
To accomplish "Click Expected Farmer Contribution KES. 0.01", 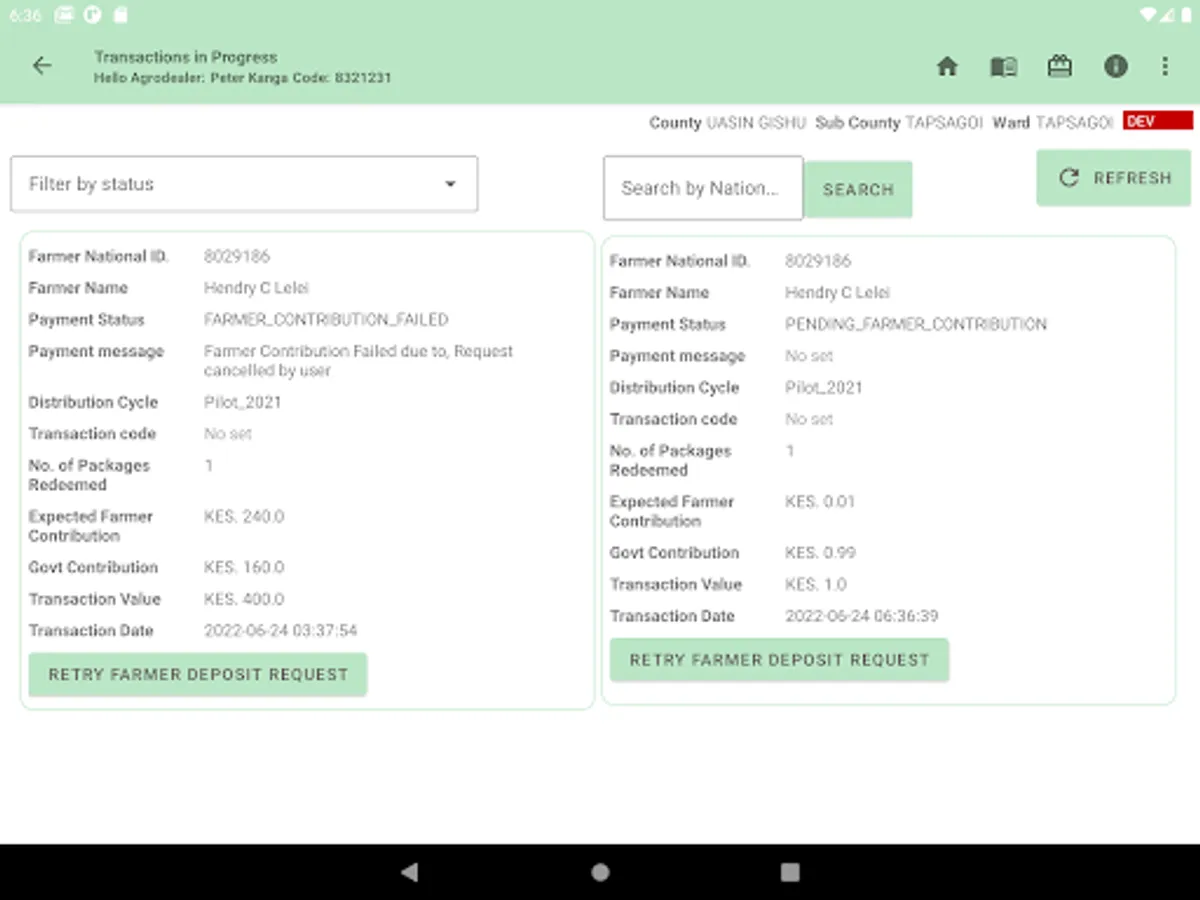I will tap(820, 502).
